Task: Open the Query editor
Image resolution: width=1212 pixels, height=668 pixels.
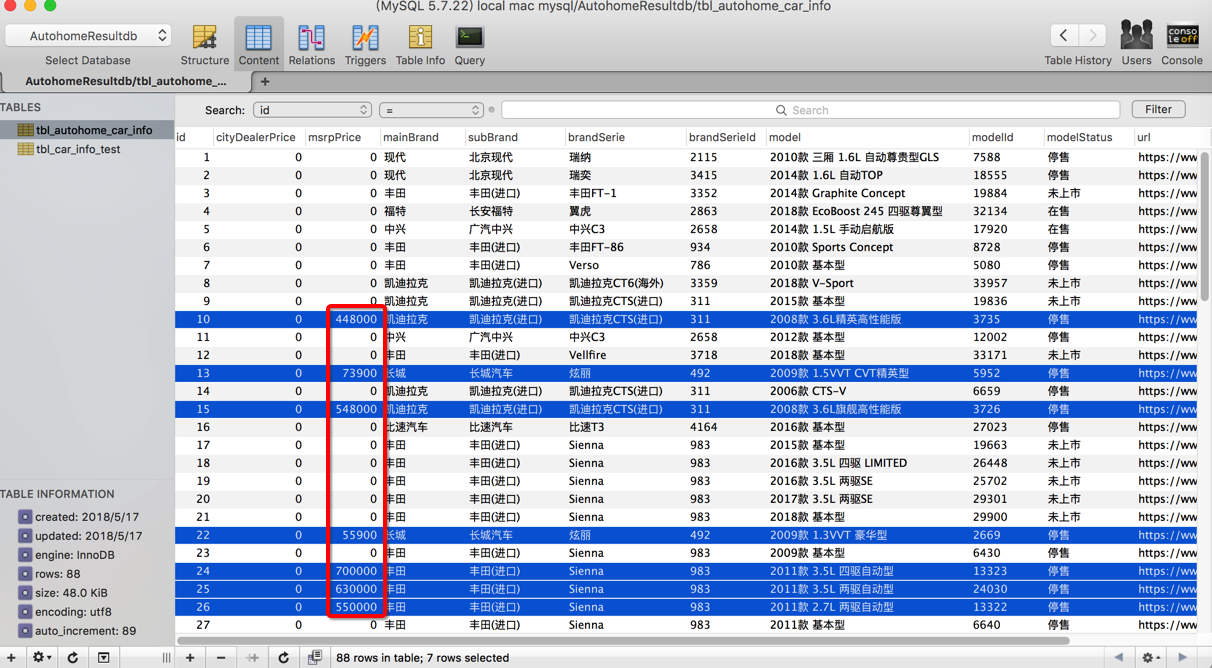Action: pos(469,45)
